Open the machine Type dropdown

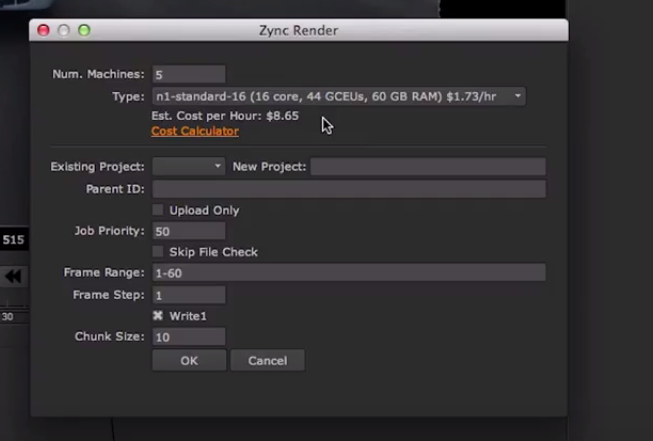click(339, 97)
